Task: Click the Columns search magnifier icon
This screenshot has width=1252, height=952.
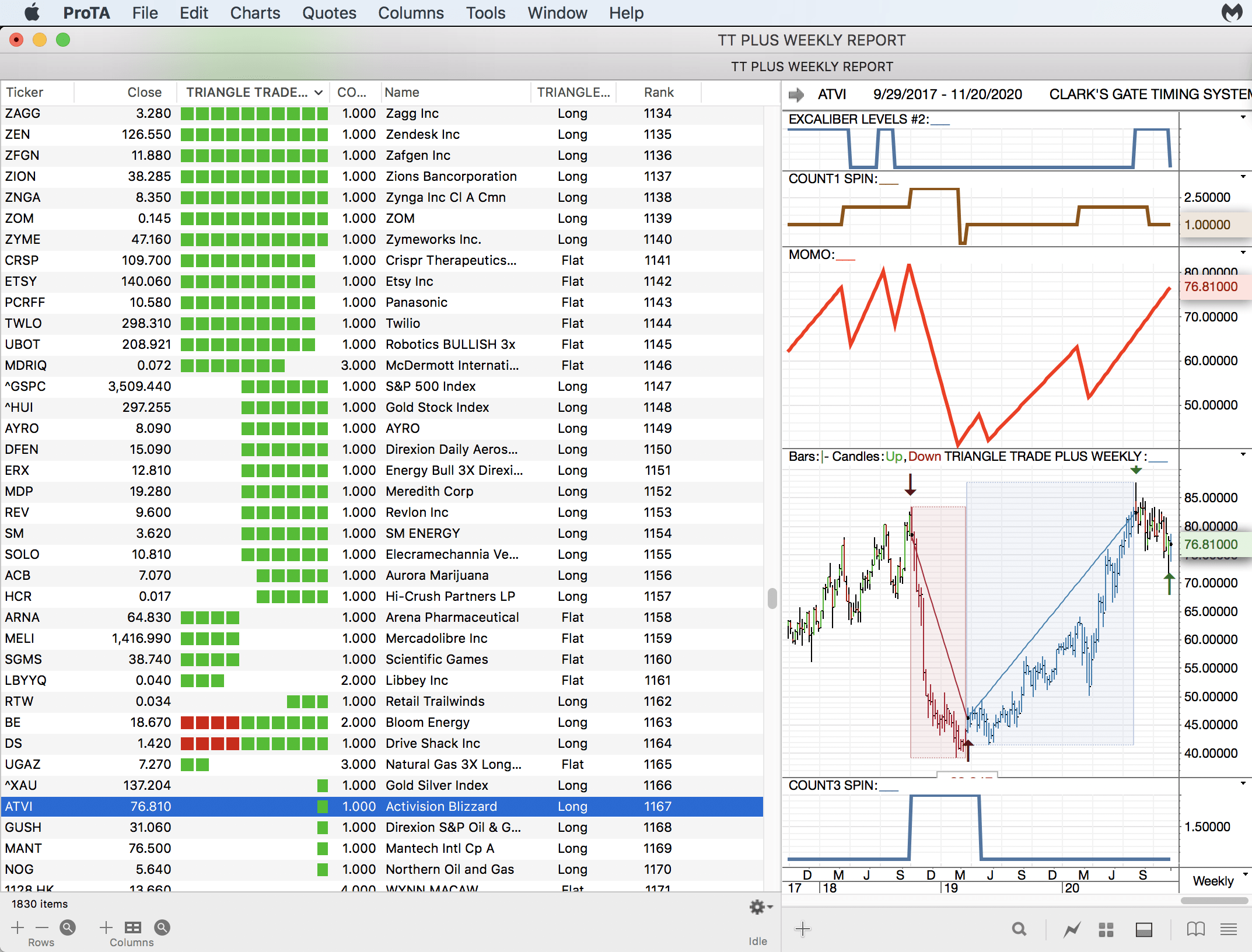Action: tap(162, 928)
